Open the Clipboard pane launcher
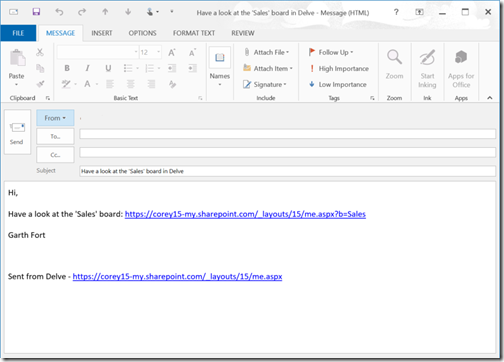Image resolution: width=504 pixels, height=362 pixels. [x=48, y=98]
